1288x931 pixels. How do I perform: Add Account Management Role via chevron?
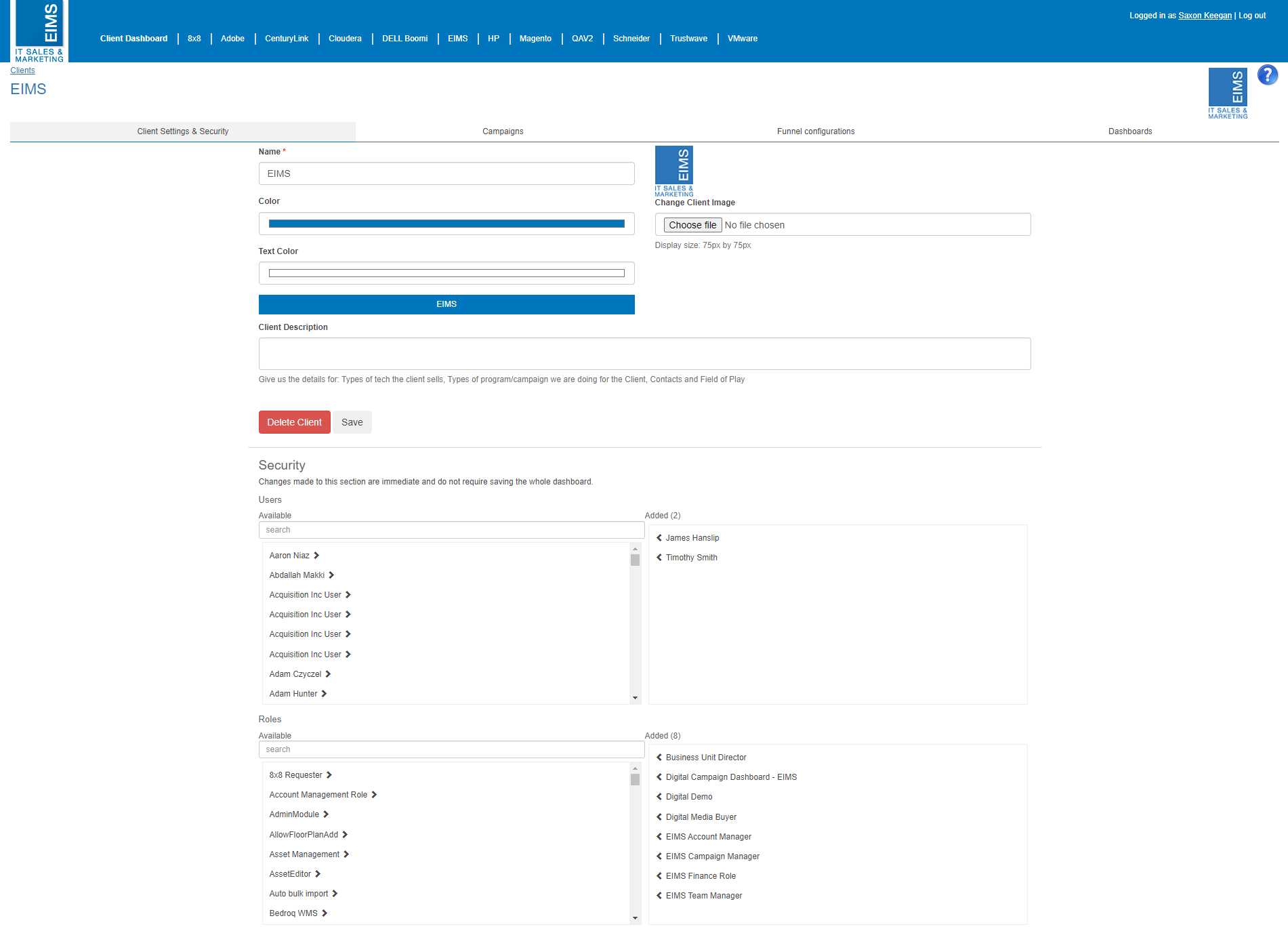point(374,795)
